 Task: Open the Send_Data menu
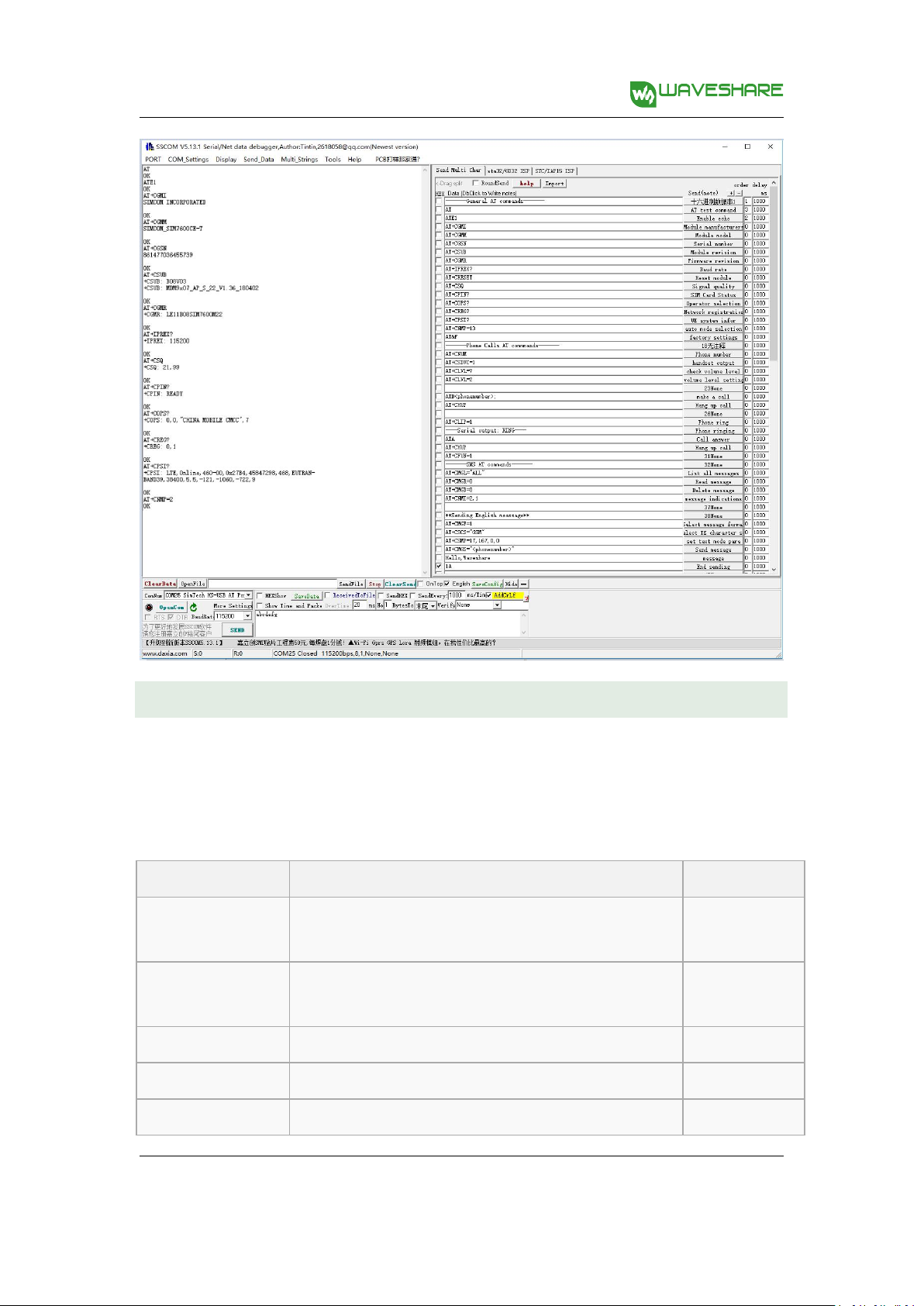[259, 160]
